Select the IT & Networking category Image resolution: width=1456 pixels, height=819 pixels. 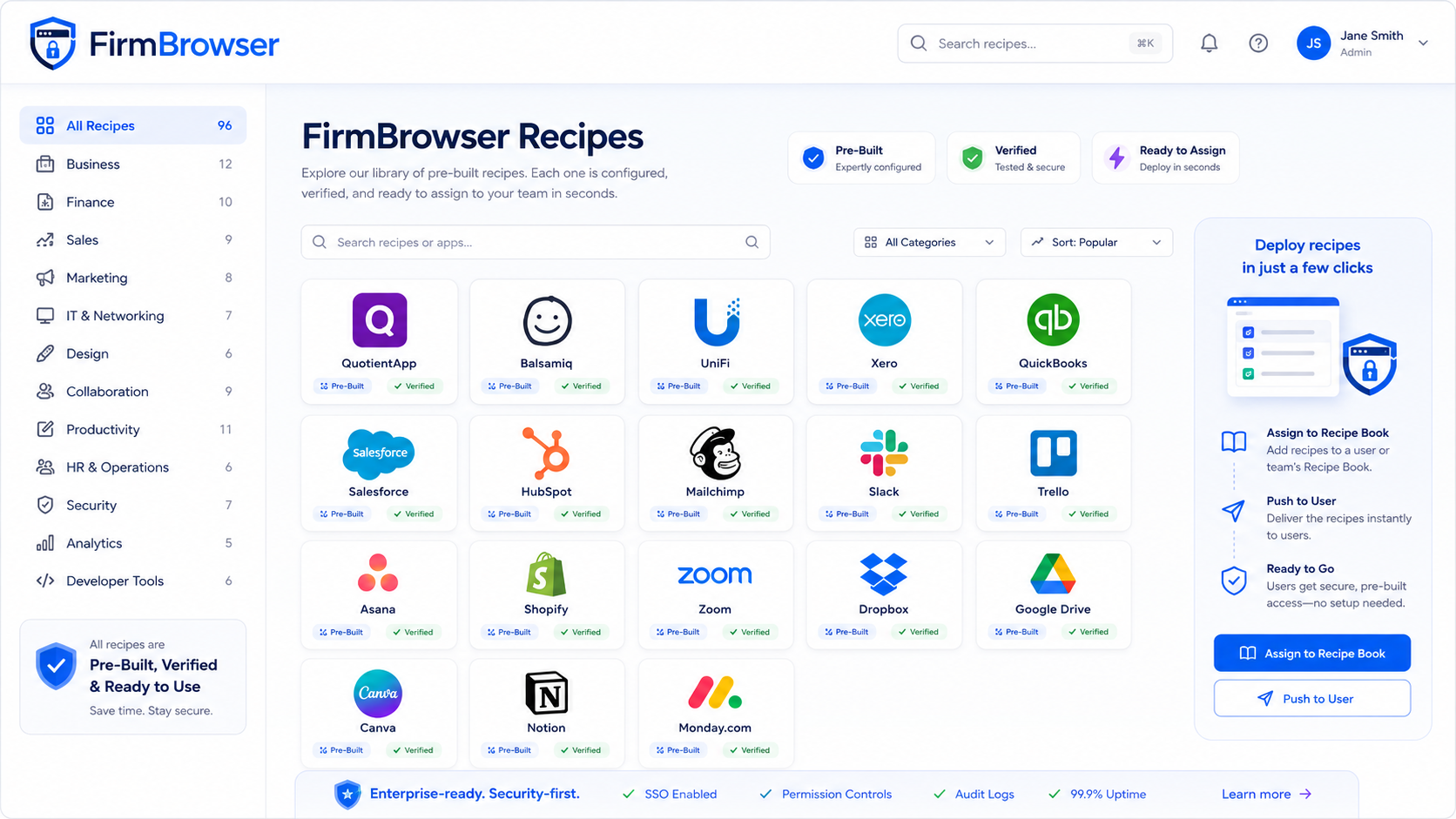tap(133, 315)
